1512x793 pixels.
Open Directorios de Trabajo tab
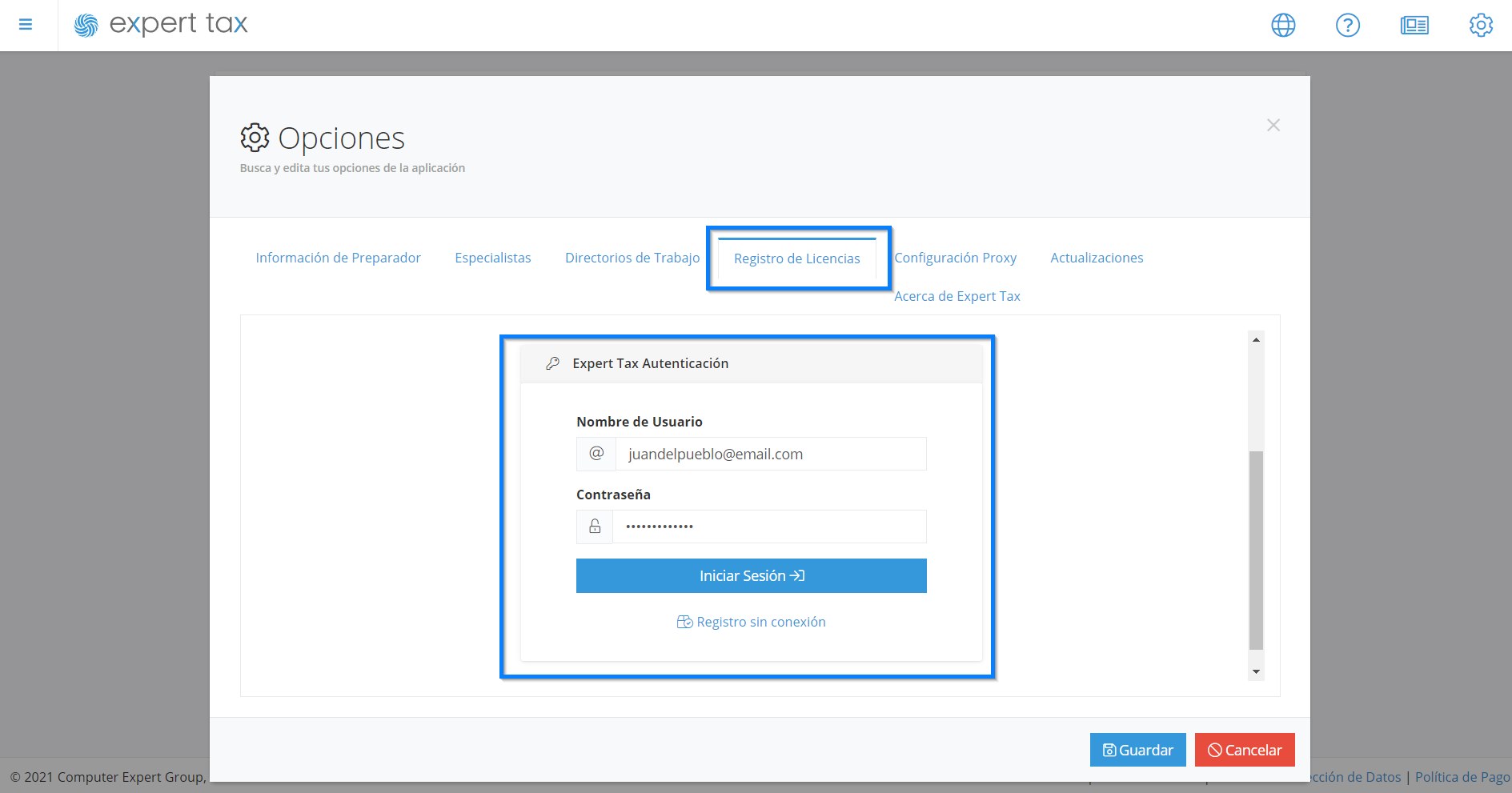[x=632, y=258]
